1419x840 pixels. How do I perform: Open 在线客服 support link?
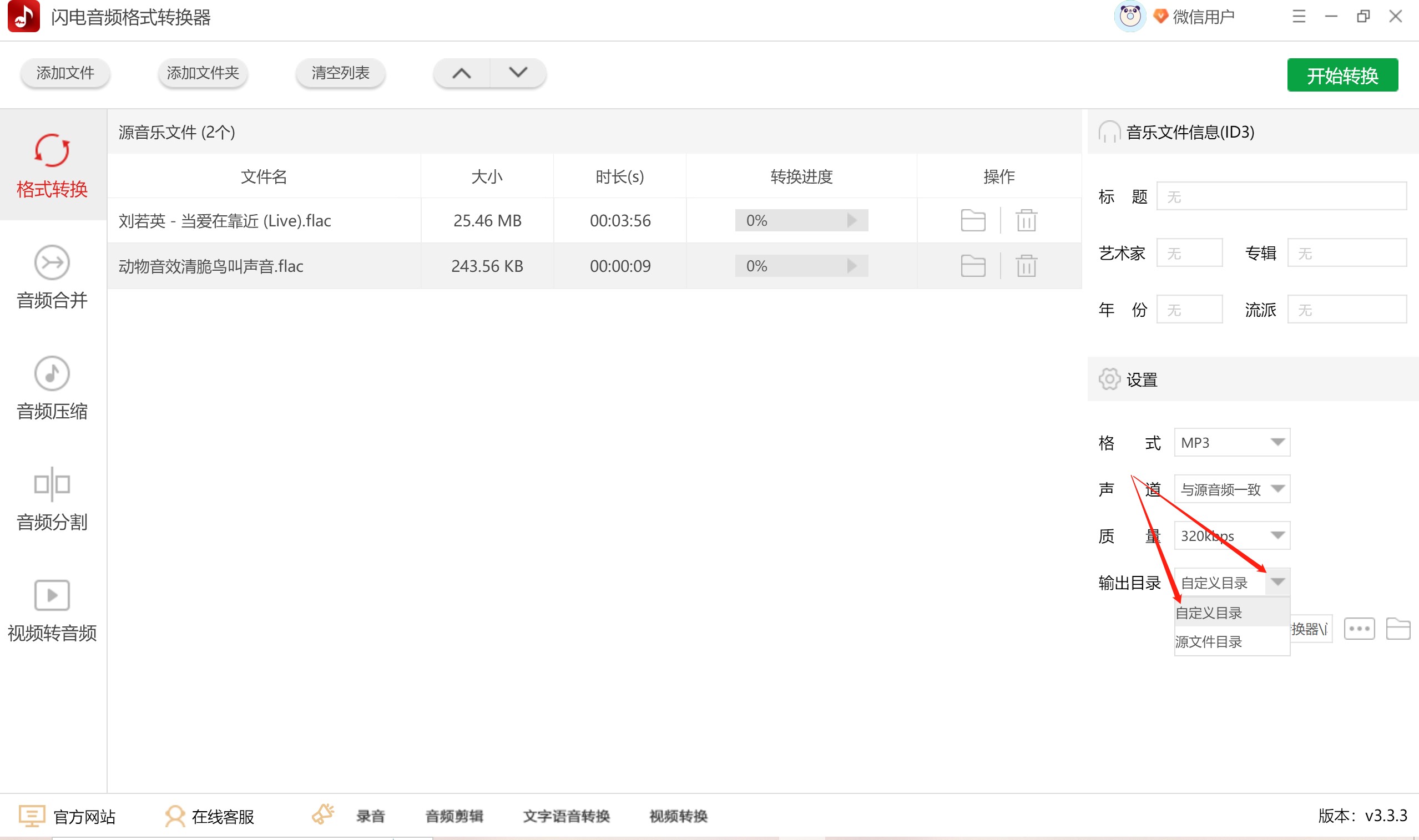pos(209,816)
